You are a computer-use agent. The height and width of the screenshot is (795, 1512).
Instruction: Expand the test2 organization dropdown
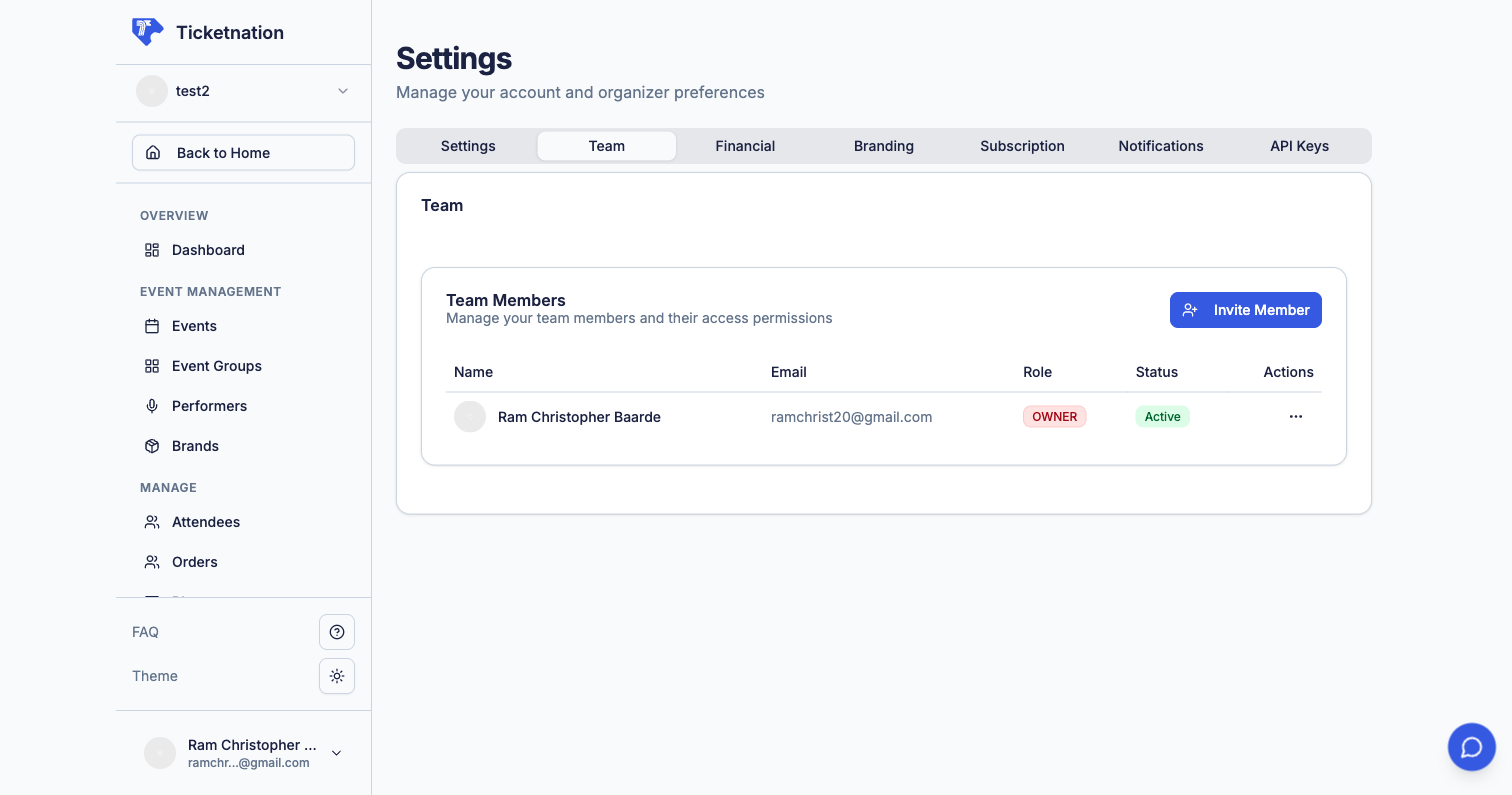point(342,90)
